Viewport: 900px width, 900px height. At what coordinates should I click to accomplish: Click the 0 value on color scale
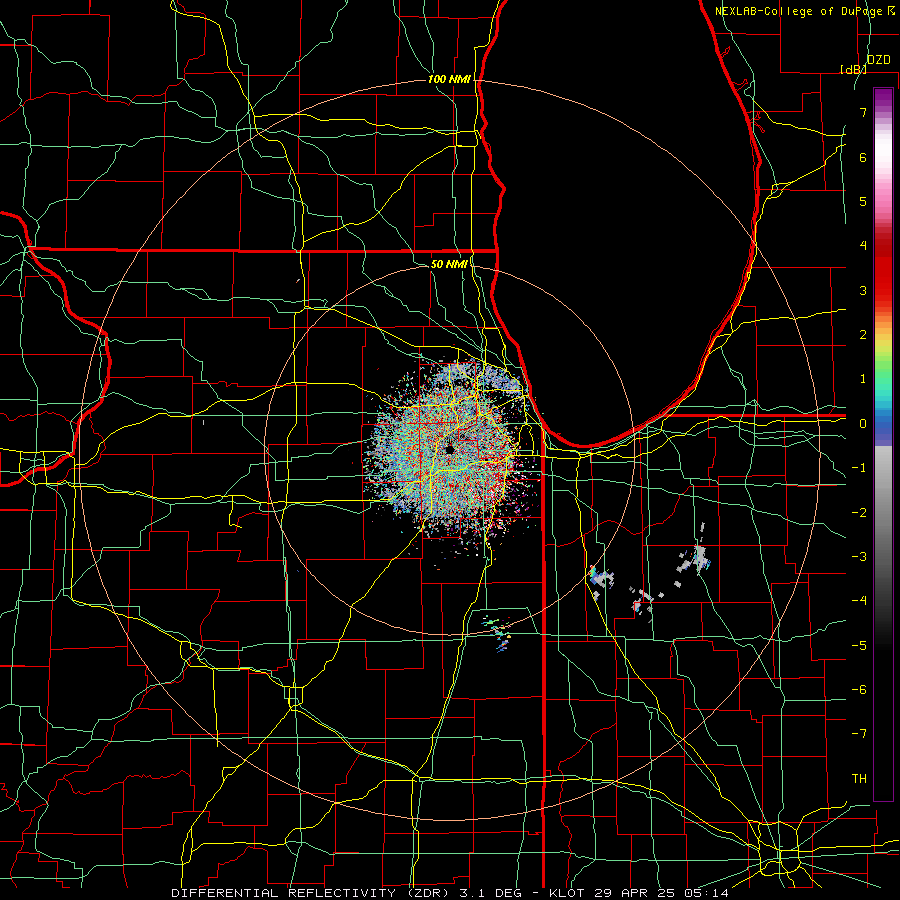863,424
